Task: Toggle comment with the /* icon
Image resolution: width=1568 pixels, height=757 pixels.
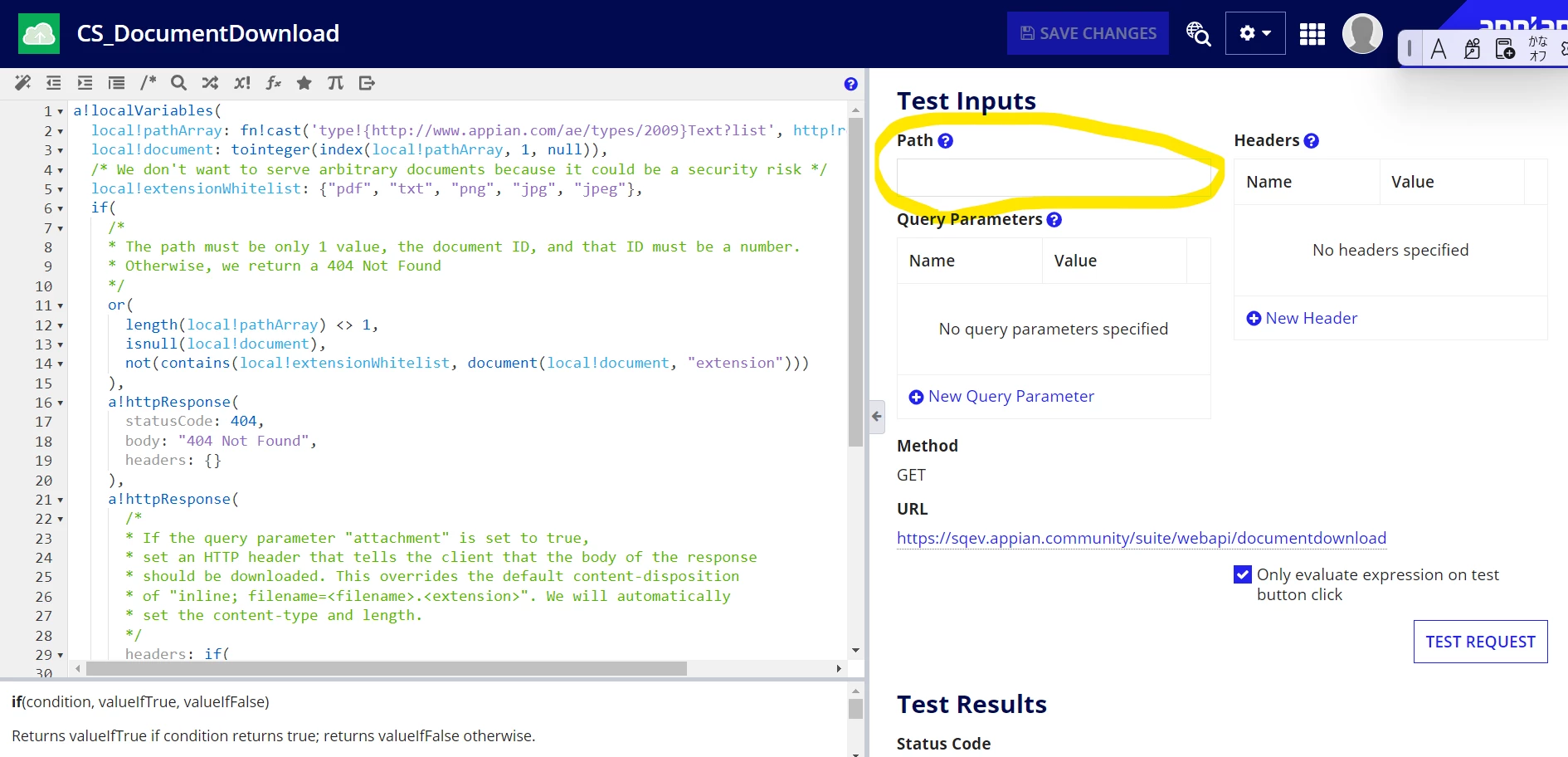Action: pos(148,83)
